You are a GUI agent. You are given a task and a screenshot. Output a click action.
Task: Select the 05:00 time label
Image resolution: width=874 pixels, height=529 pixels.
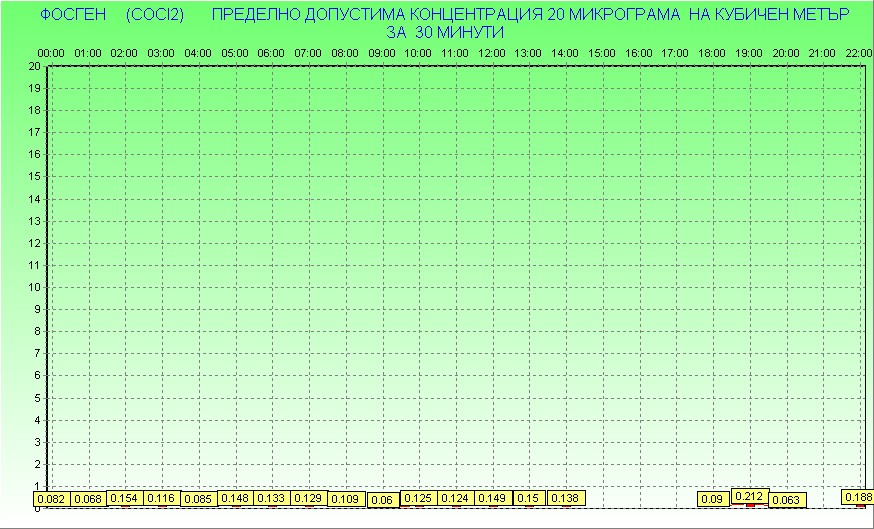click(x=235, y=54)
